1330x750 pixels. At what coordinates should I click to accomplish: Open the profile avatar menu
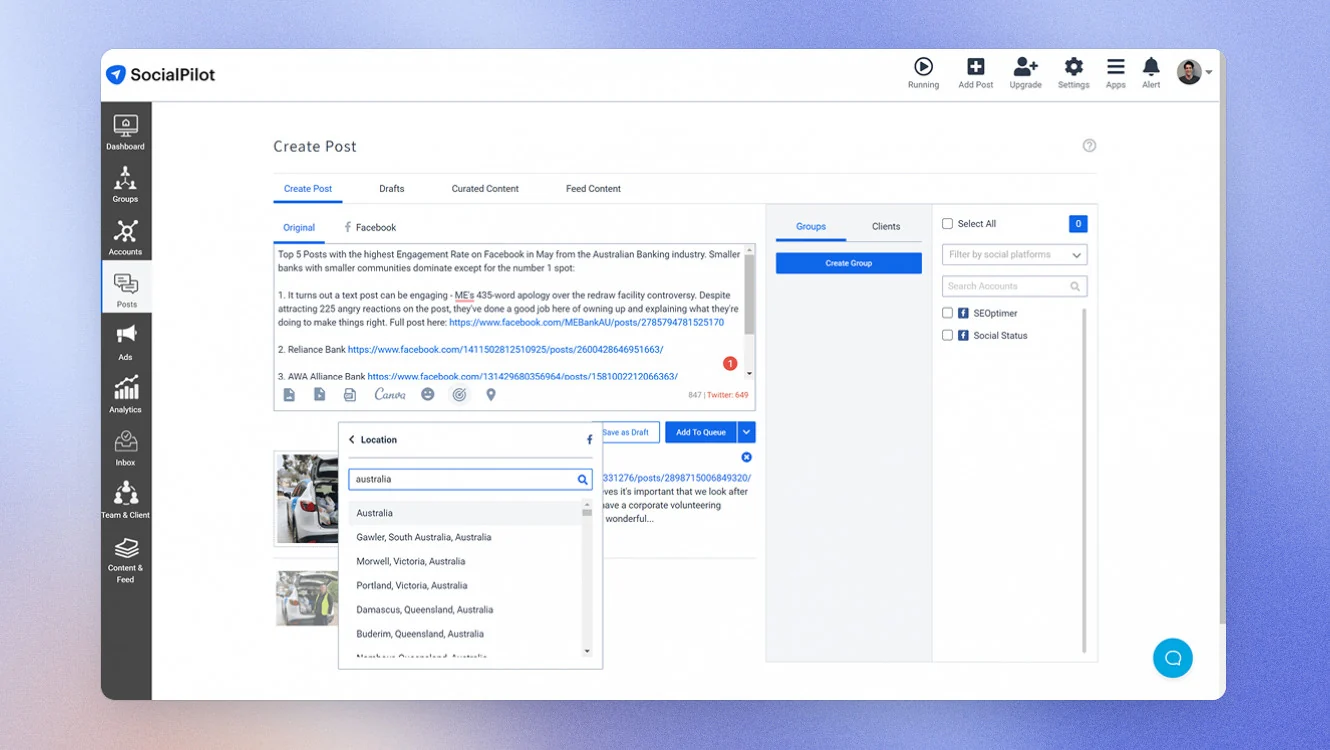(x=1194, y=72)
